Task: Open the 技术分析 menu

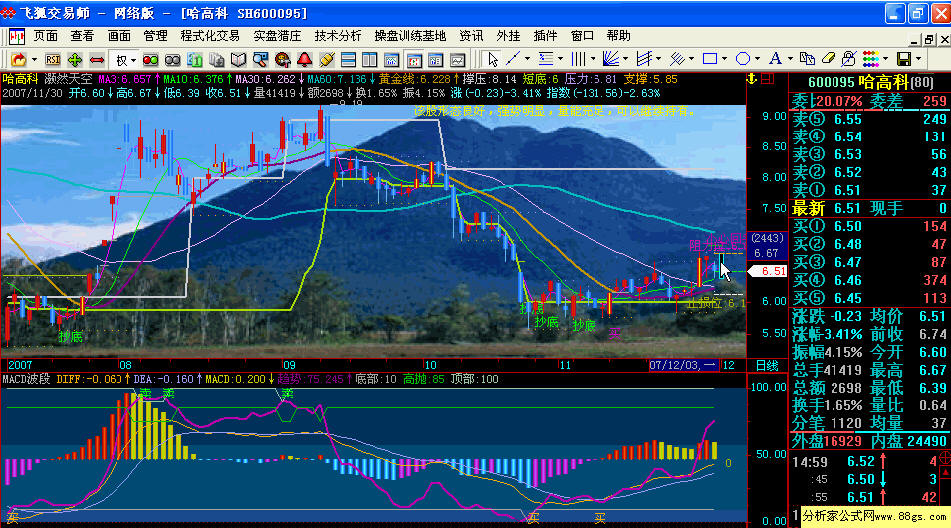Action: (x=338, y=36)
